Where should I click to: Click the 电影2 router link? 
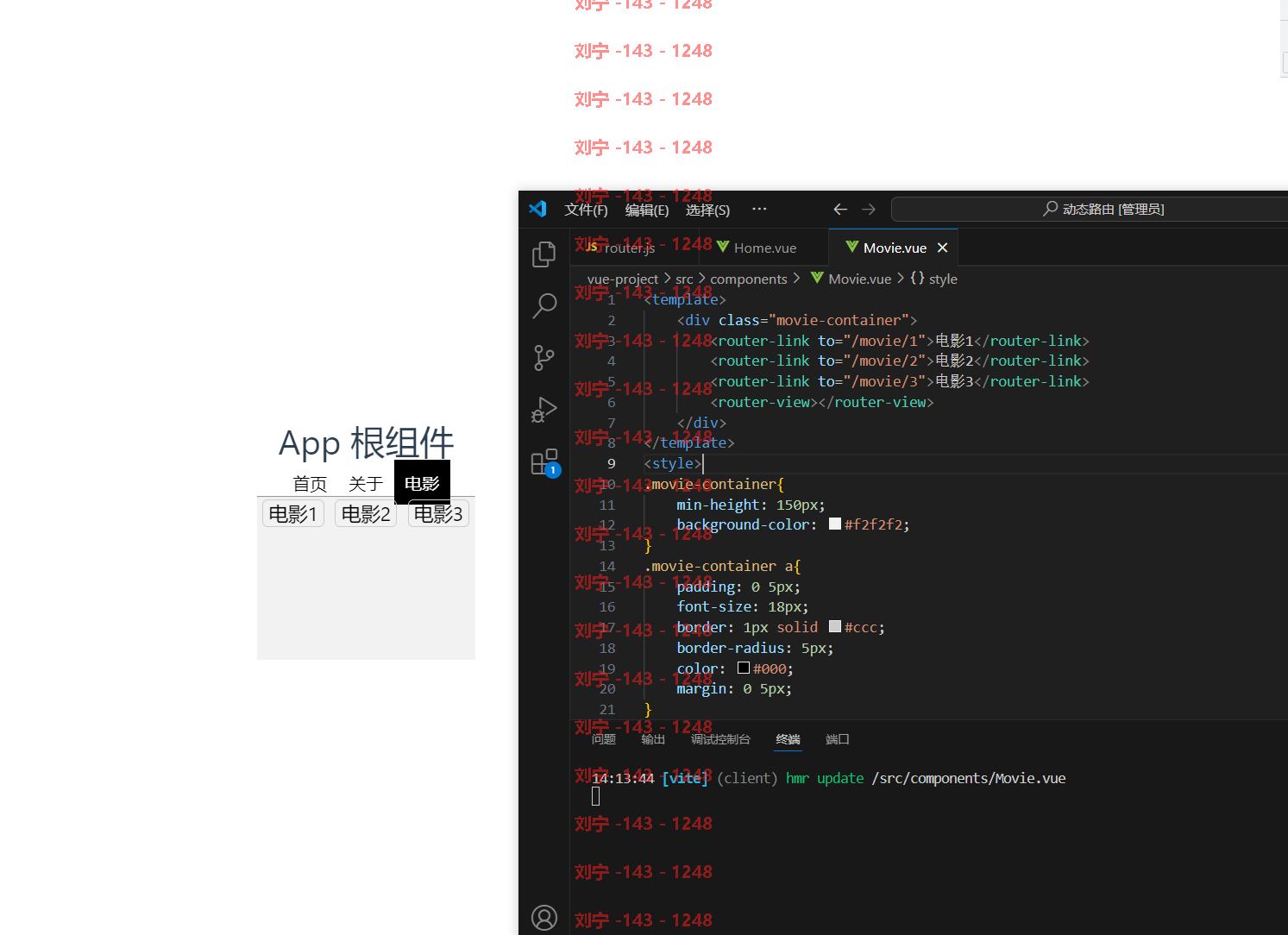366,514
